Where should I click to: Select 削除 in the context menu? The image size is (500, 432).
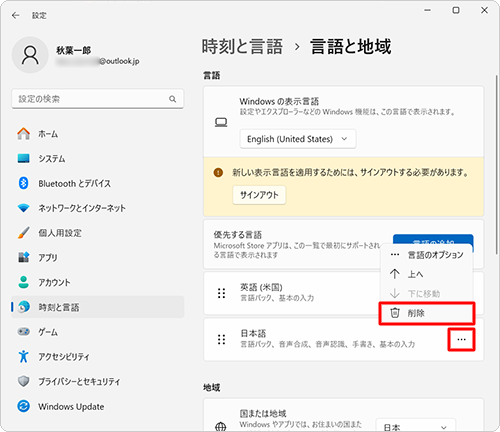tap(427, 313)
